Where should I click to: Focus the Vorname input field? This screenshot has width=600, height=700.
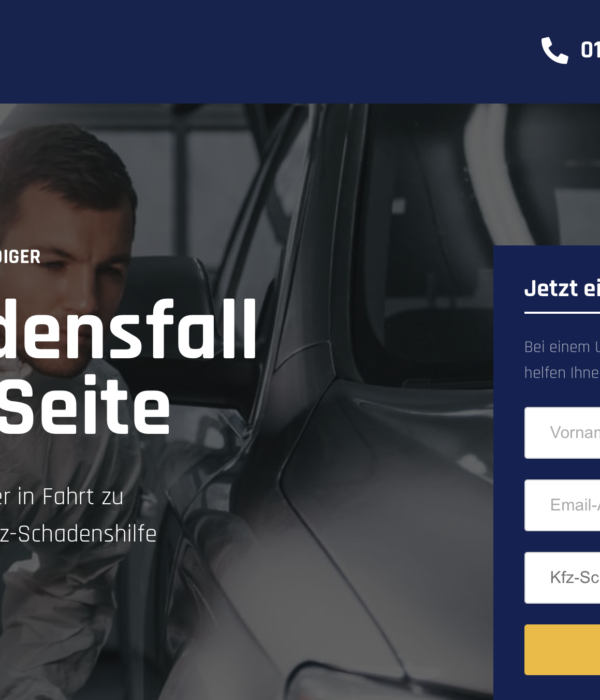click(x=562, y=433)
